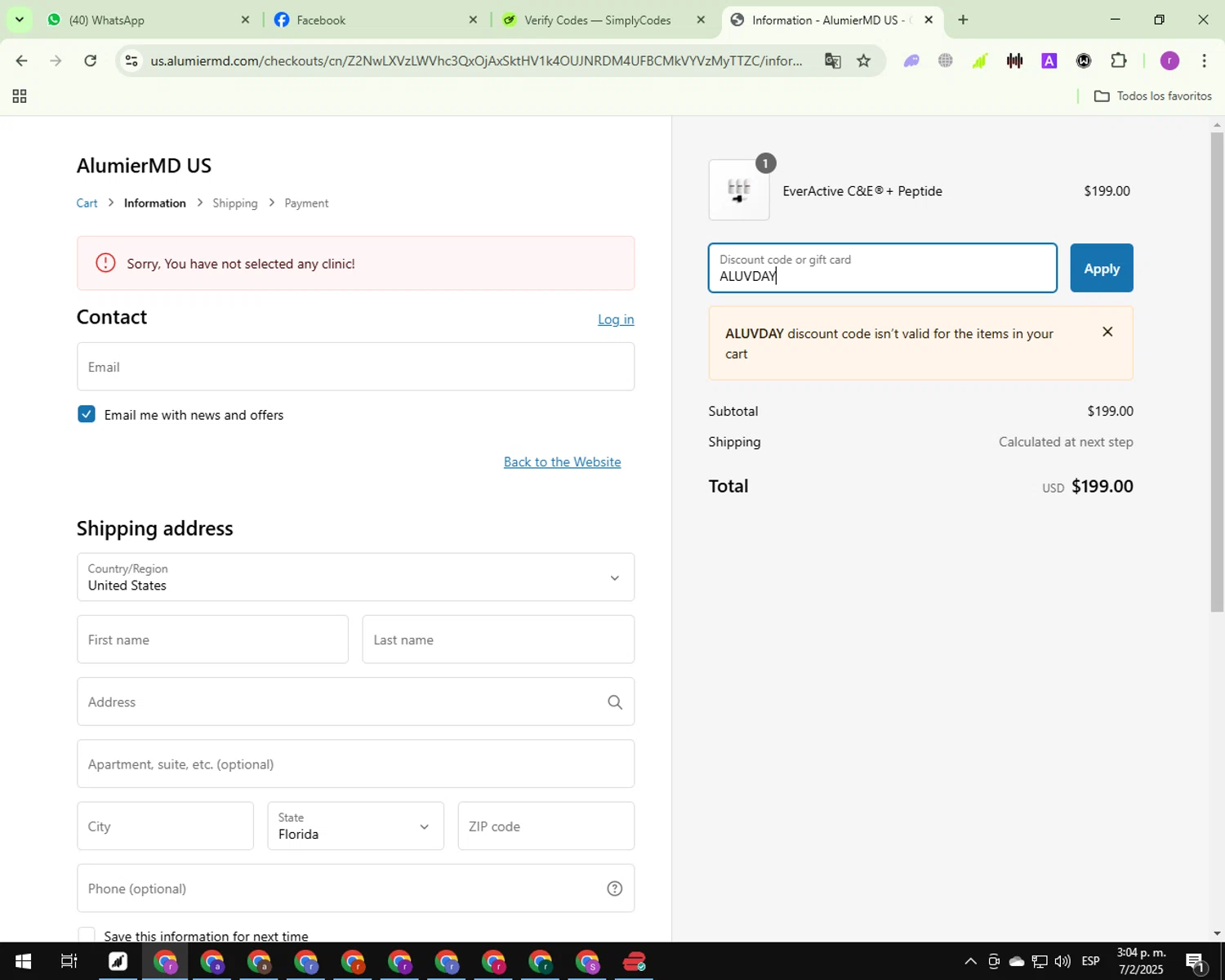
Task: Click the Shipping breadcrumb step
Action: coord(235,203)
